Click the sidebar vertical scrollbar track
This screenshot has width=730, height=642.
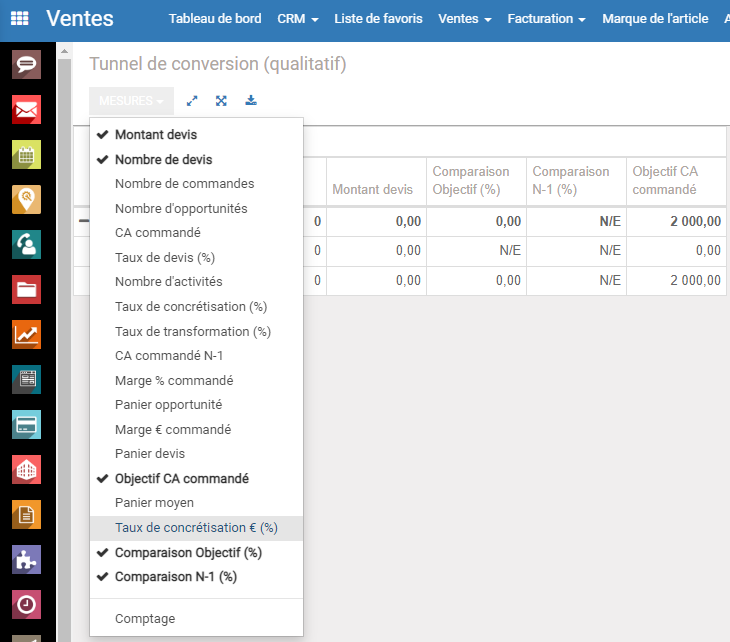[64, 349]
